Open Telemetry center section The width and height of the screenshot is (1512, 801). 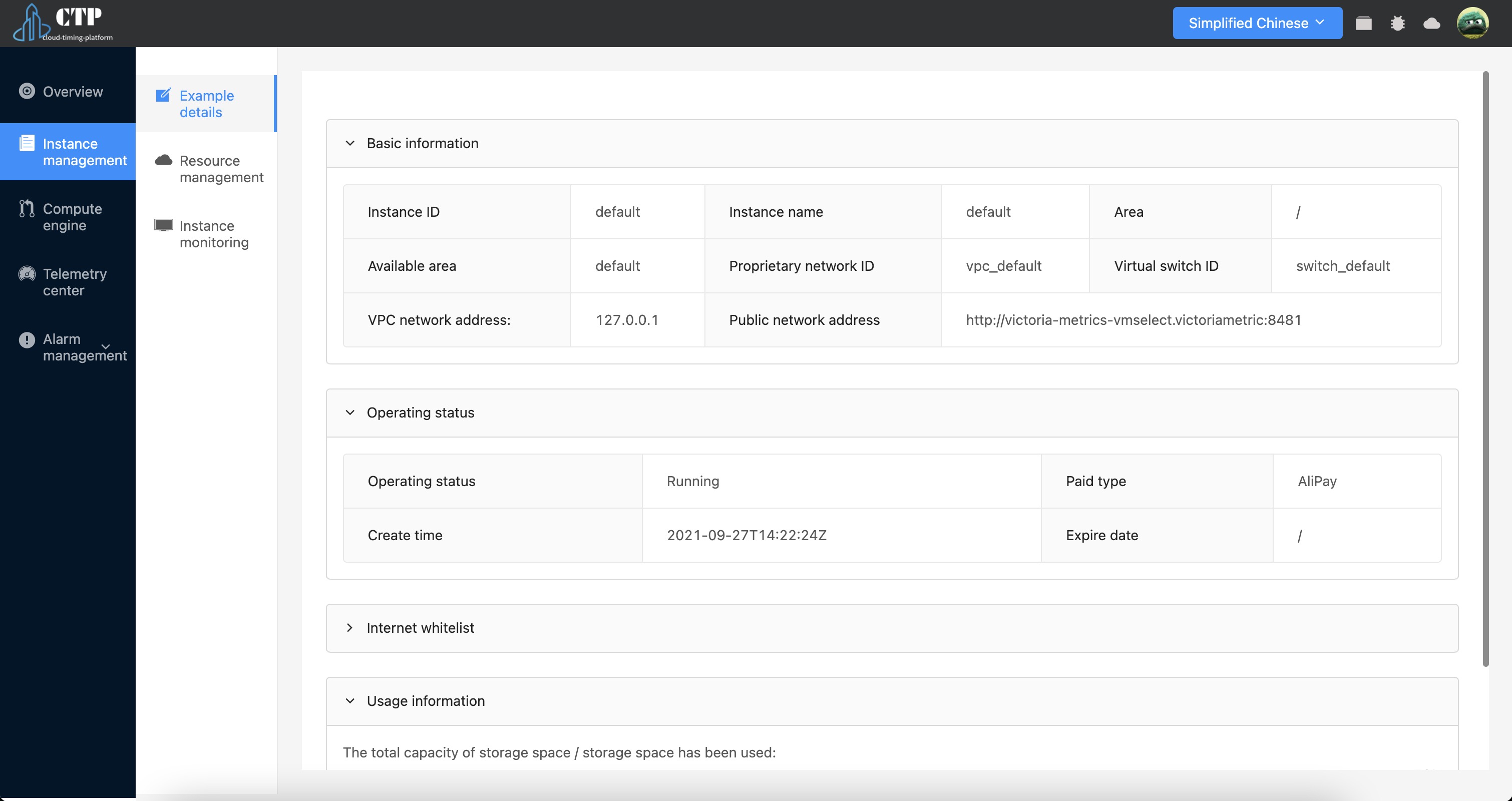tap(68, 282)
